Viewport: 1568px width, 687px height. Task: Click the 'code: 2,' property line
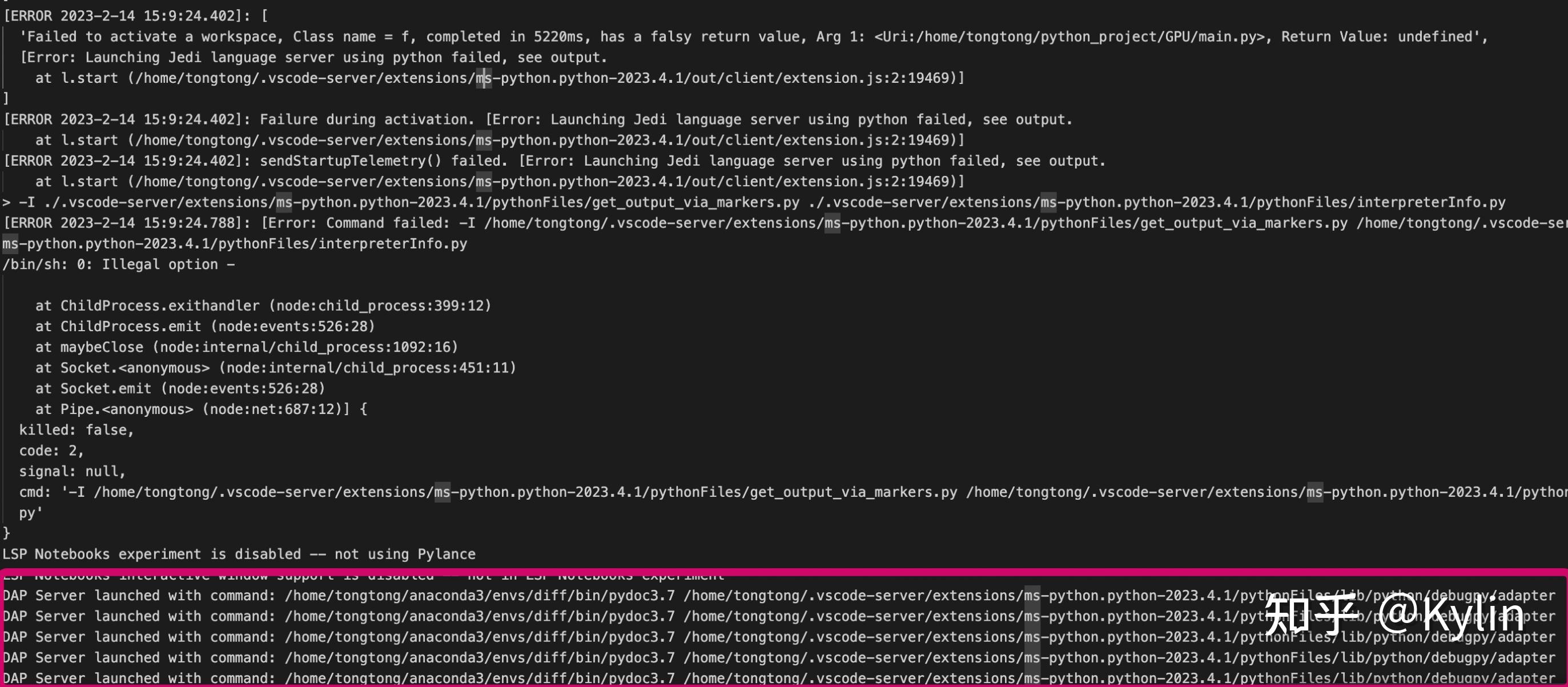click(x=51, y=451)
